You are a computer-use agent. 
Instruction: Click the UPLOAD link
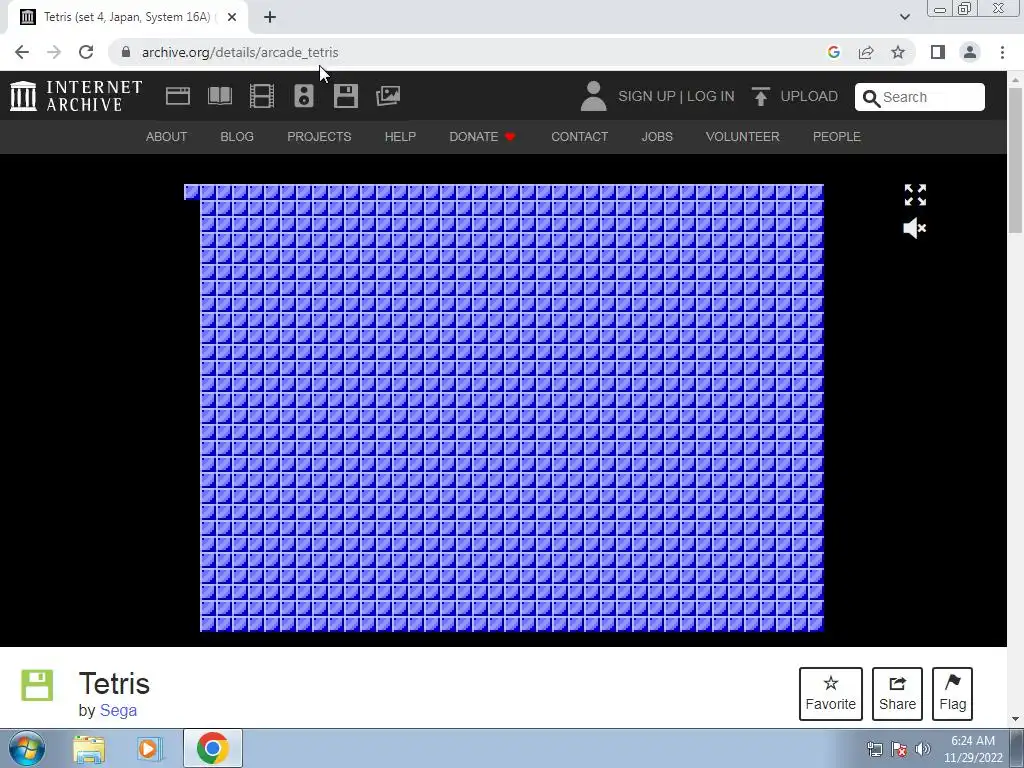click(809, 97)
